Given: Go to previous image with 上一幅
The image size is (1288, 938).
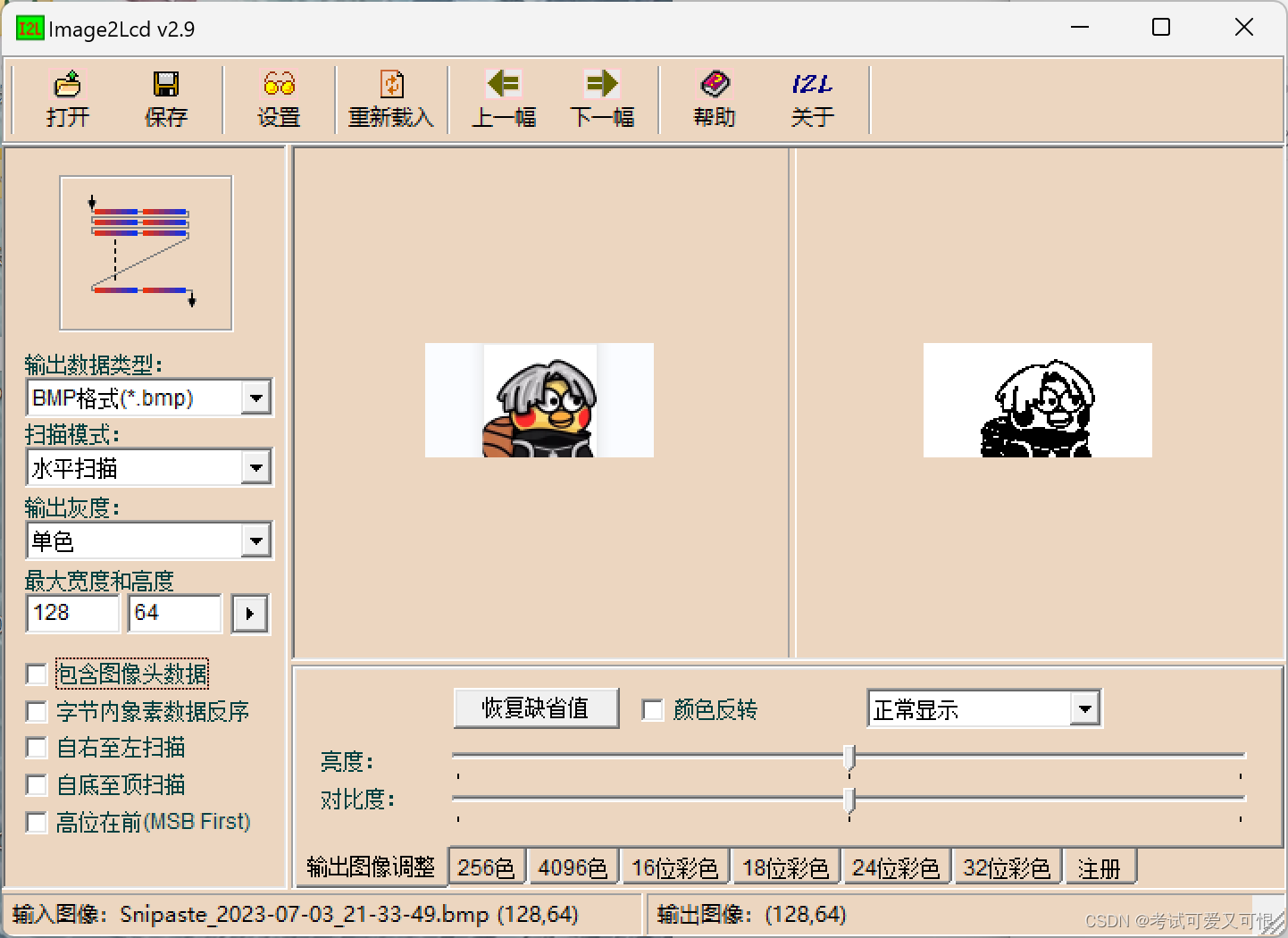Looking at the screenshot, I should click(503, 96).
